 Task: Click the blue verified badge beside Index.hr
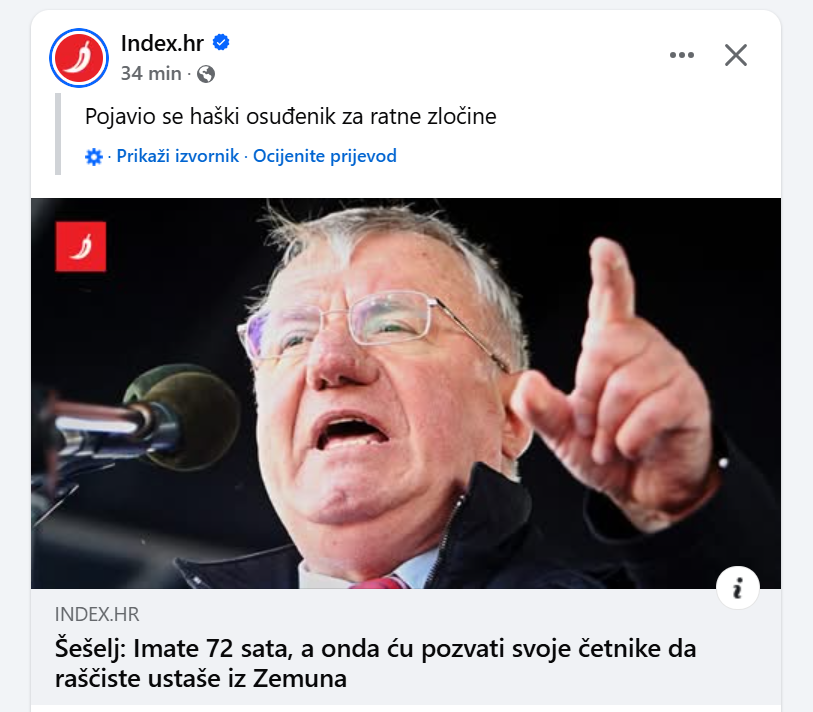pos(221,43)
